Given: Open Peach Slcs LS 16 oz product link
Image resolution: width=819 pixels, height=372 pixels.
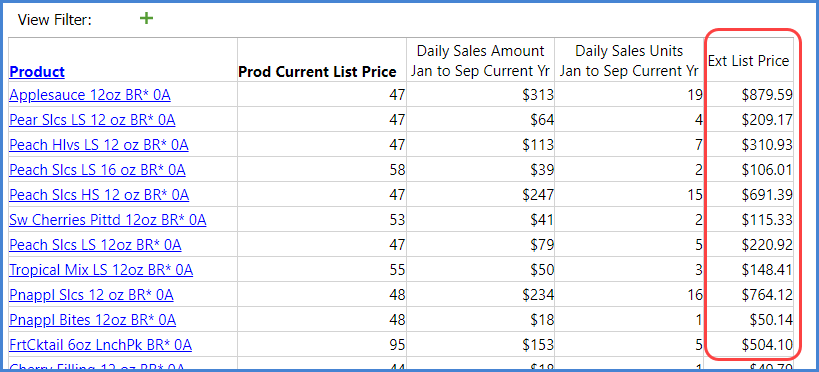Looking at the screenshot, I should (98, 170).
